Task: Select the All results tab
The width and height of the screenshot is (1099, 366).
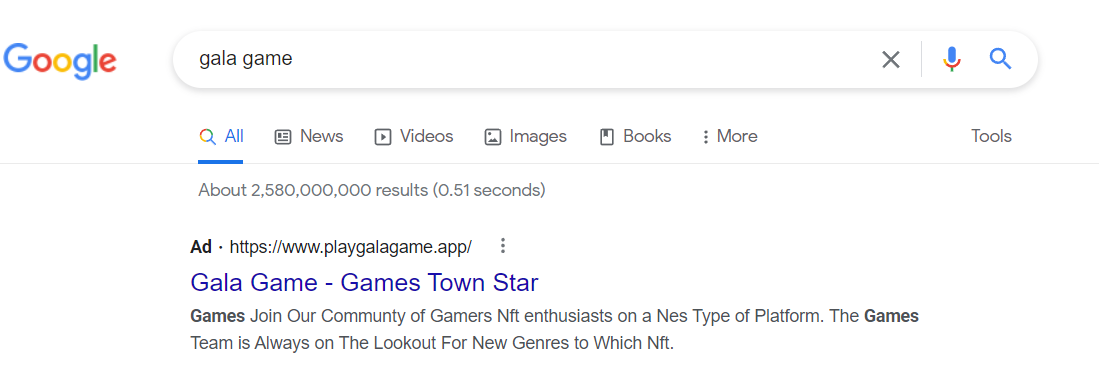Action: pyautogui.click(x=221, y=136)
